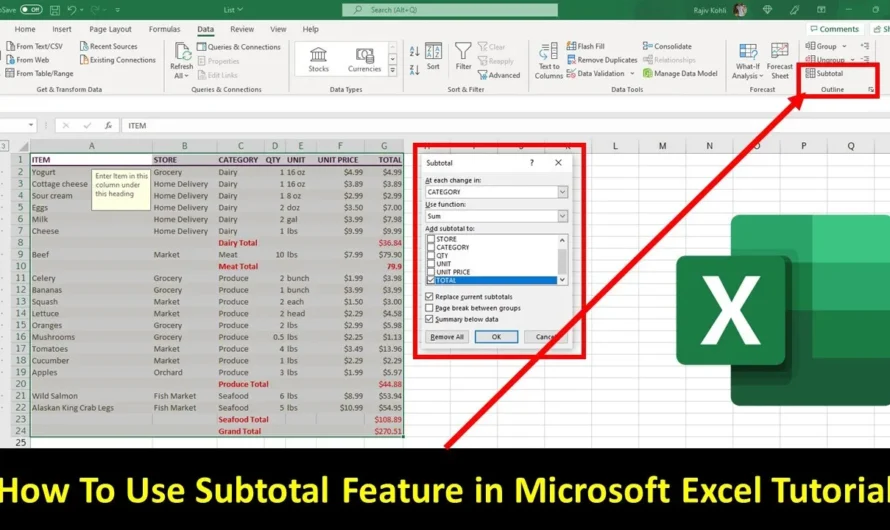The height and width of the screenshot is (530, 890).
Task: Click From Text/CSV icon
Action: click(x=10, y=46)
